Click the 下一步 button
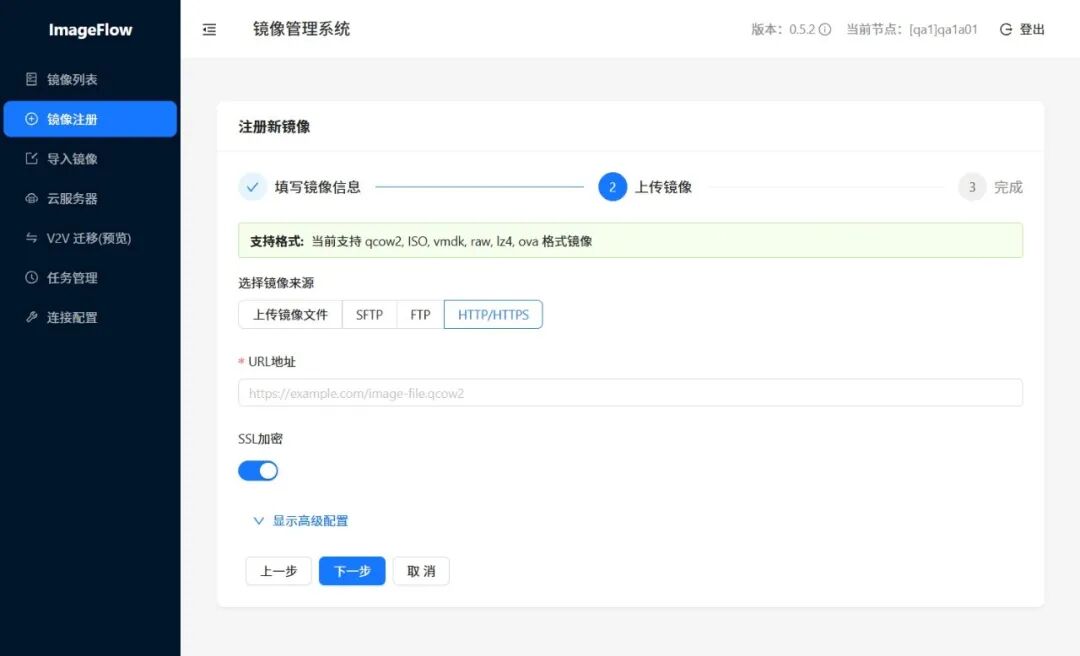Image resolution: width=1080 pixels, height=656 pixels. click(352, 571)
